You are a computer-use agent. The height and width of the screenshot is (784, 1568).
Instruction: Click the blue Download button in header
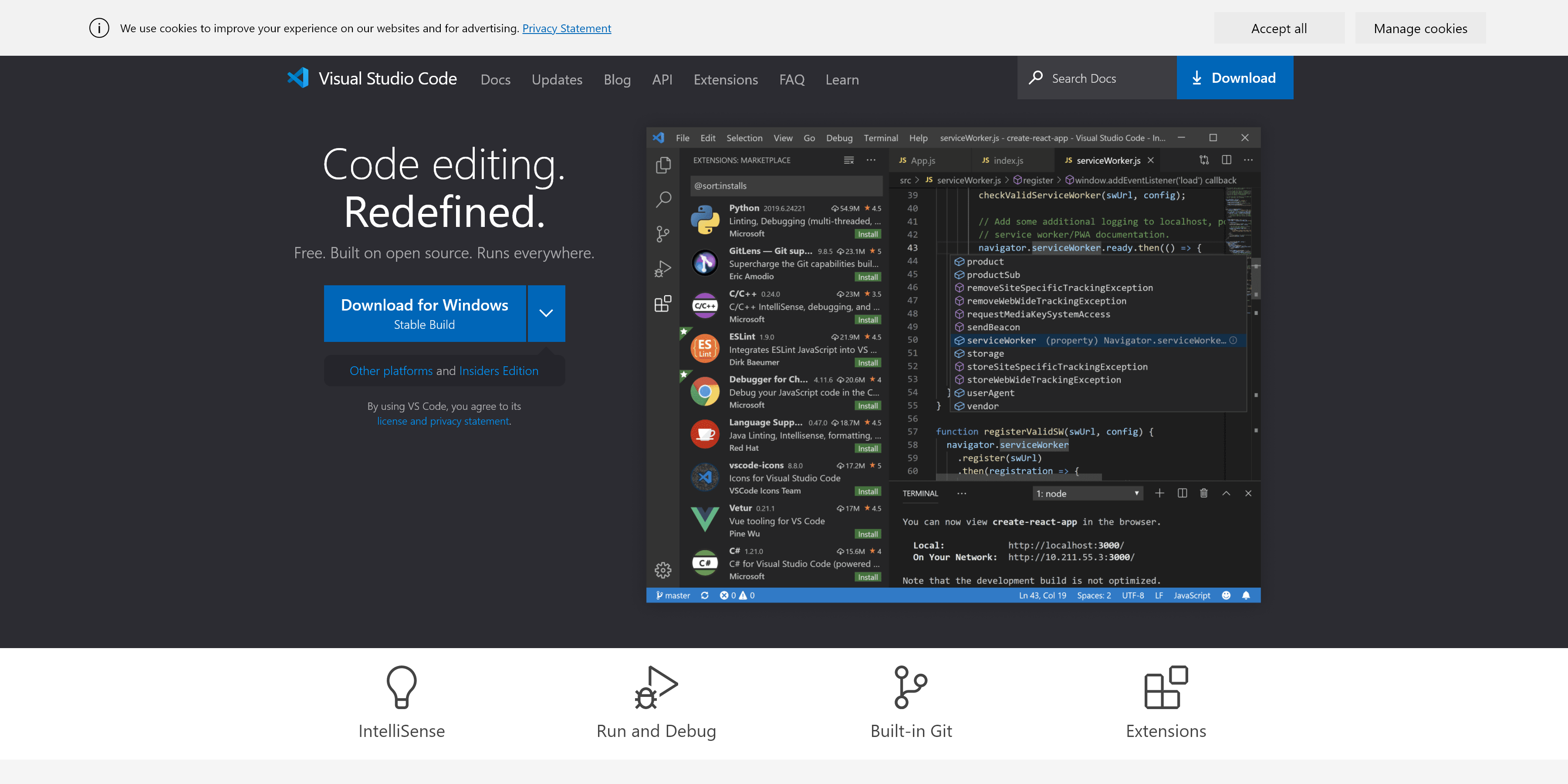1235,77
